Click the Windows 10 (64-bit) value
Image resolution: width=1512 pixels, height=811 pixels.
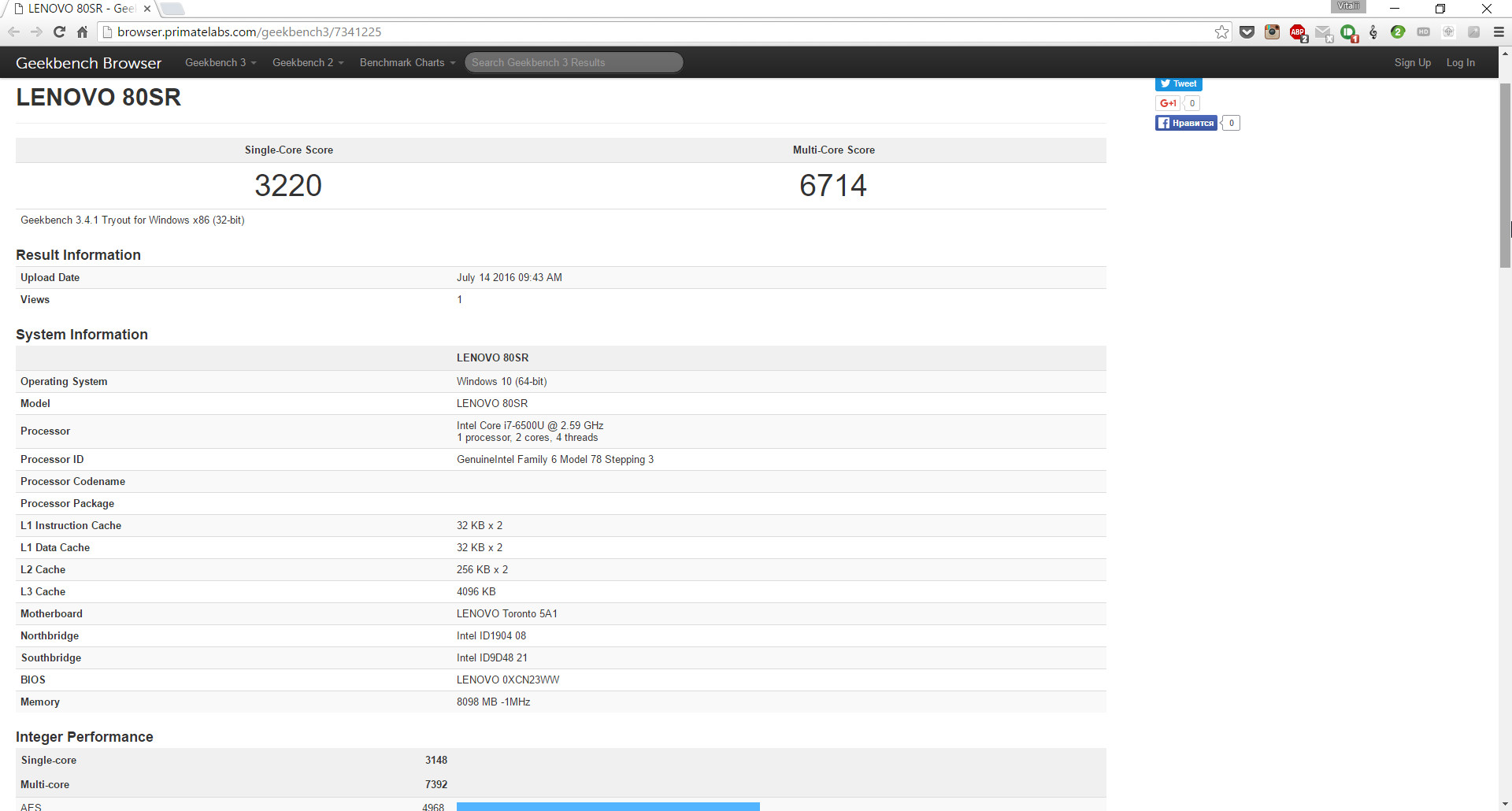(x=502, y=382)
